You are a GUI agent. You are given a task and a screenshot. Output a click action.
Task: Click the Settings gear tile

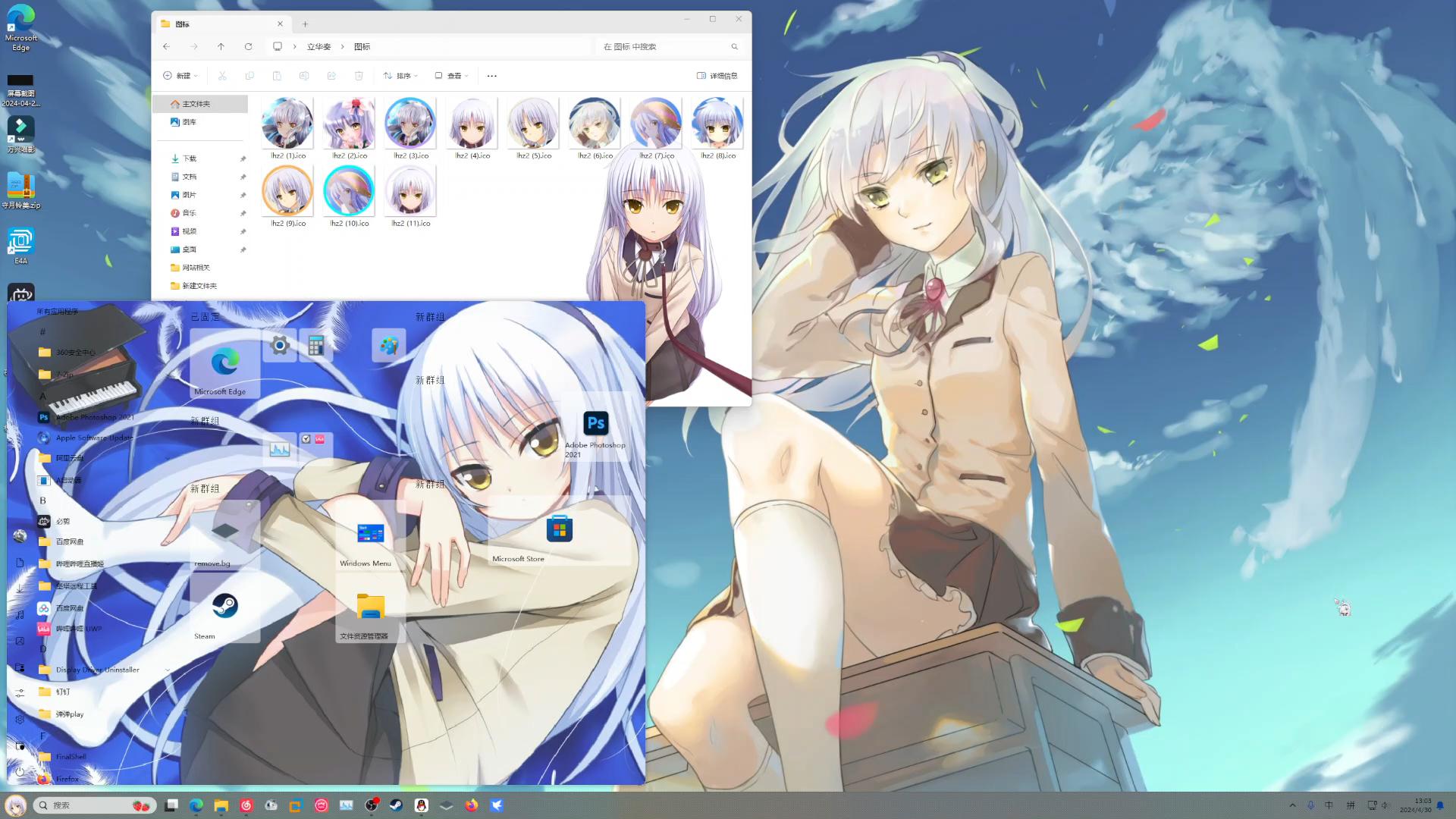point(280,346)
